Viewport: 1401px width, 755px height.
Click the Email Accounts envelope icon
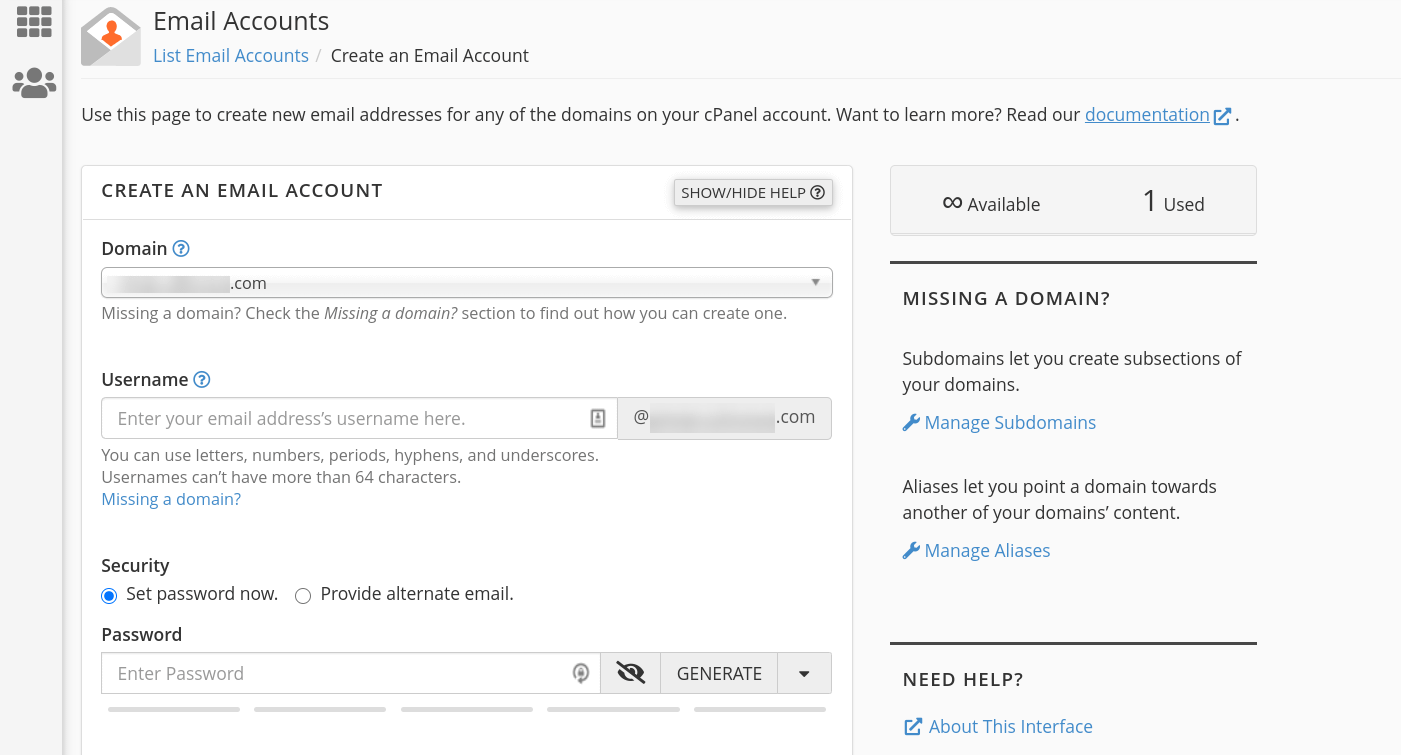[x=110, y=36]
